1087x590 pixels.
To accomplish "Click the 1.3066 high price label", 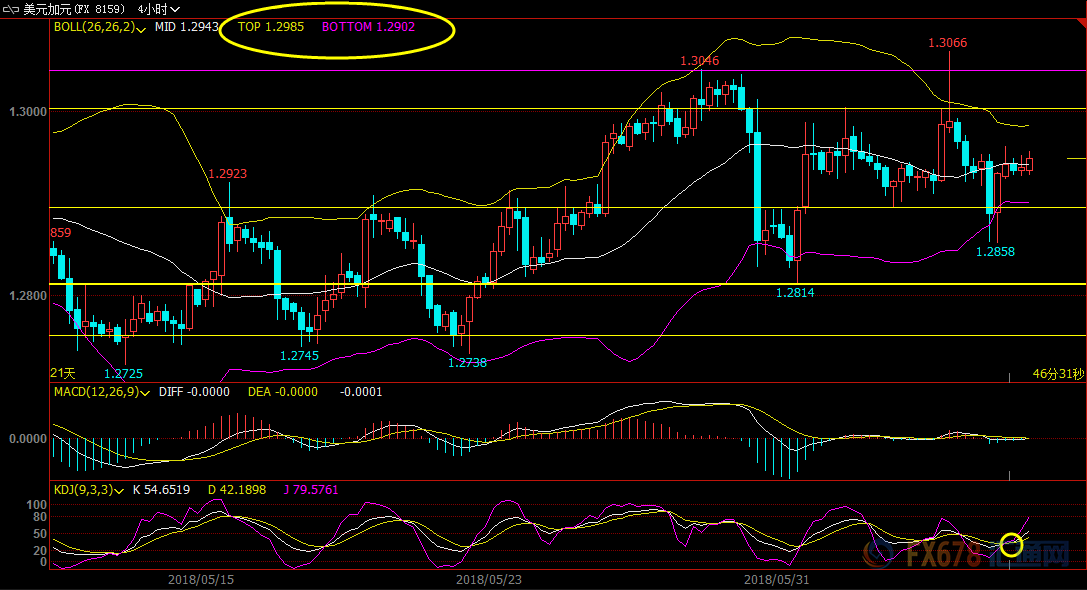I will point(947,43).
